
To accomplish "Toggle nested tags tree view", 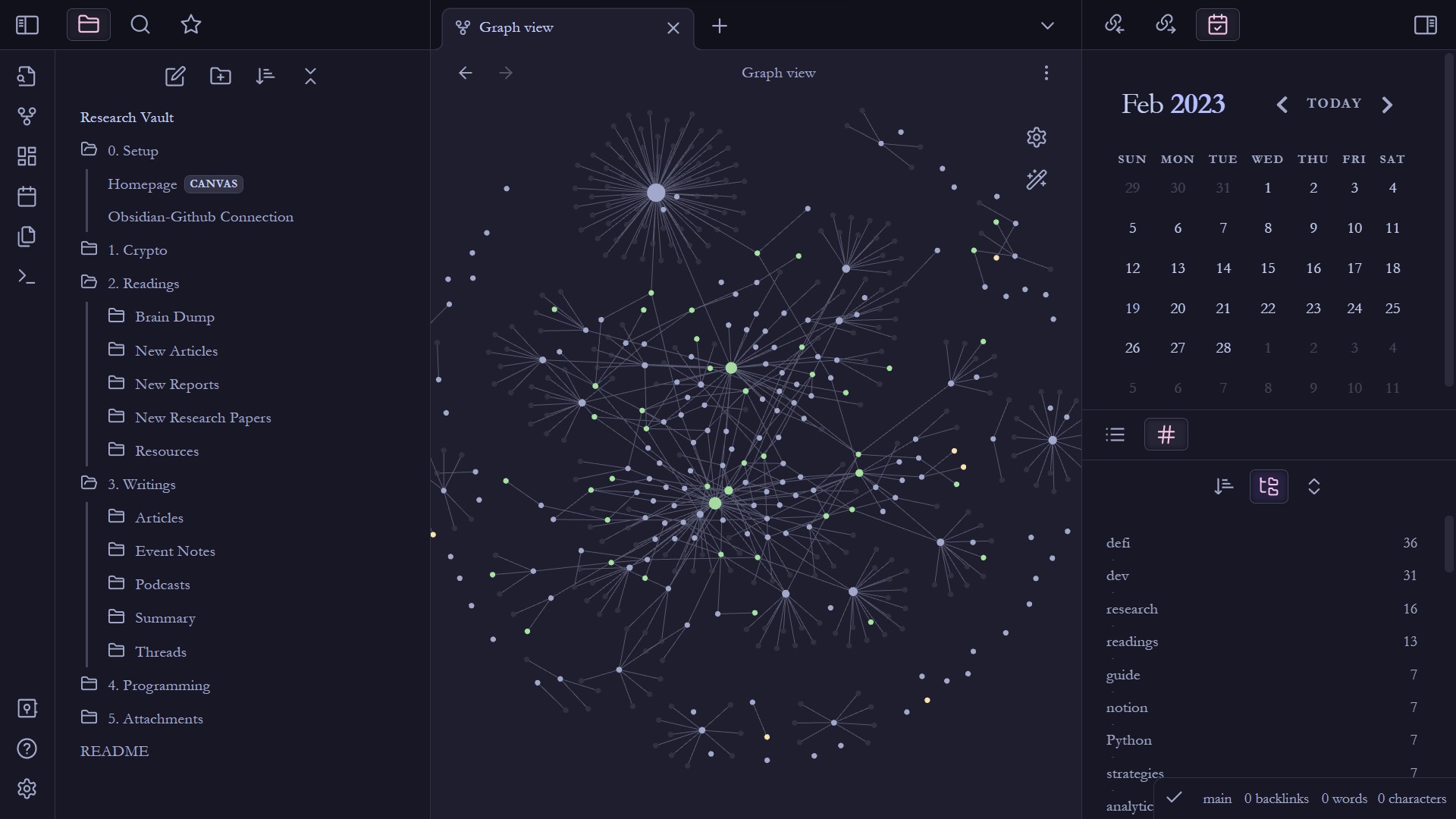I will coord(1269,487).
